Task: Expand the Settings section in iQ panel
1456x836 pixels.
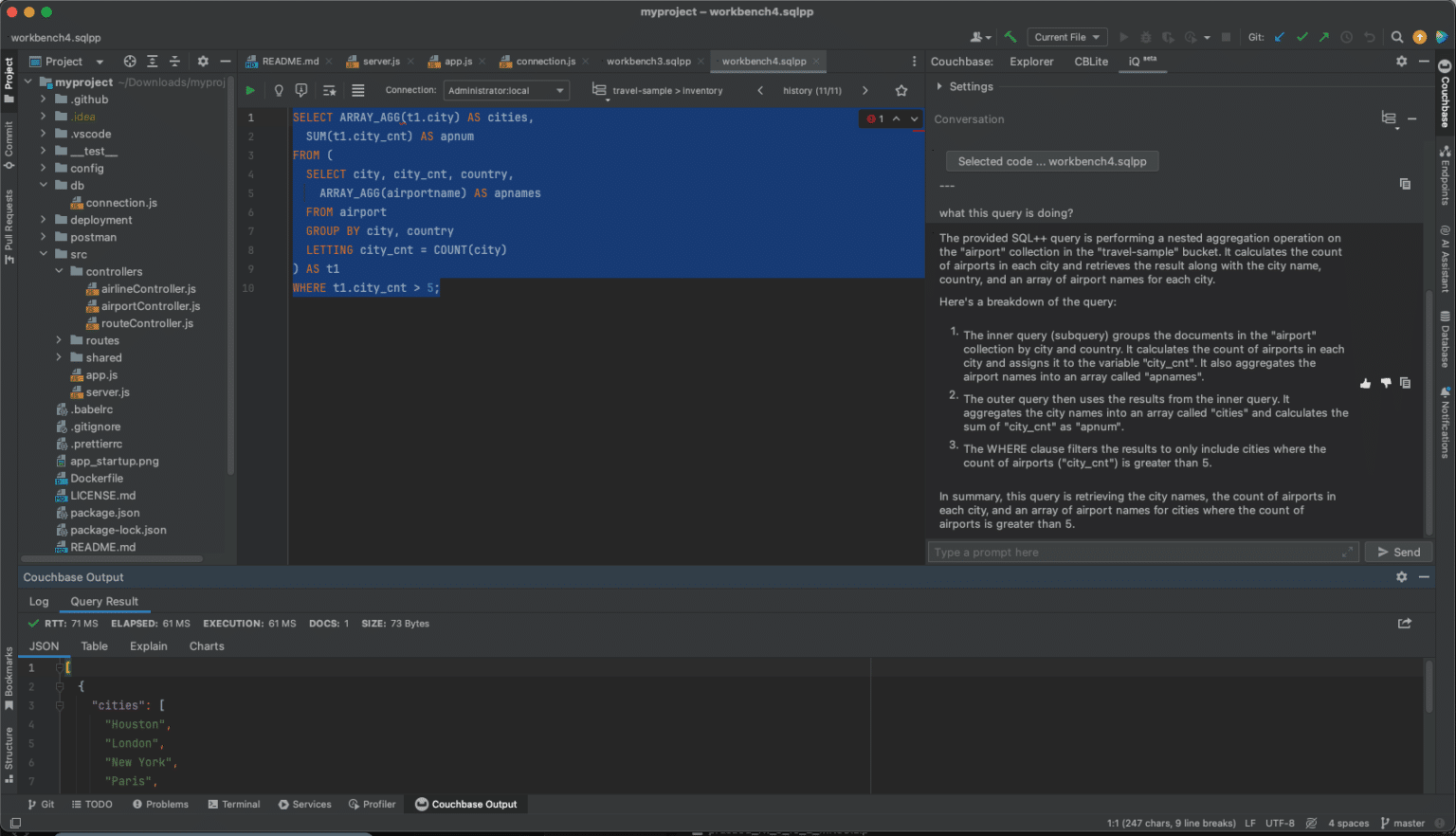Action: pos(964,86)
